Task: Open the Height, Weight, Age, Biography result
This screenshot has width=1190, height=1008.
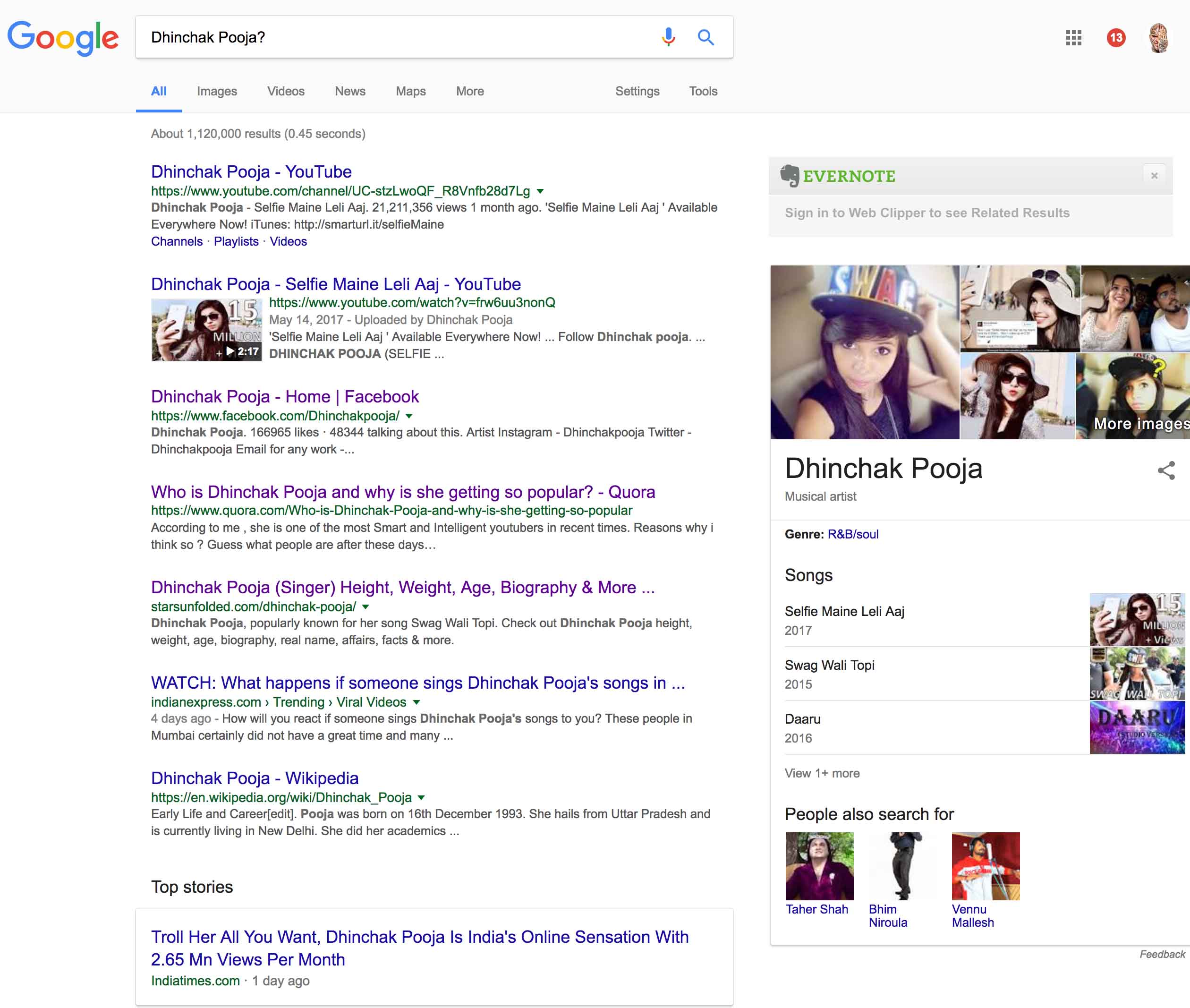Action: [403, 588]
